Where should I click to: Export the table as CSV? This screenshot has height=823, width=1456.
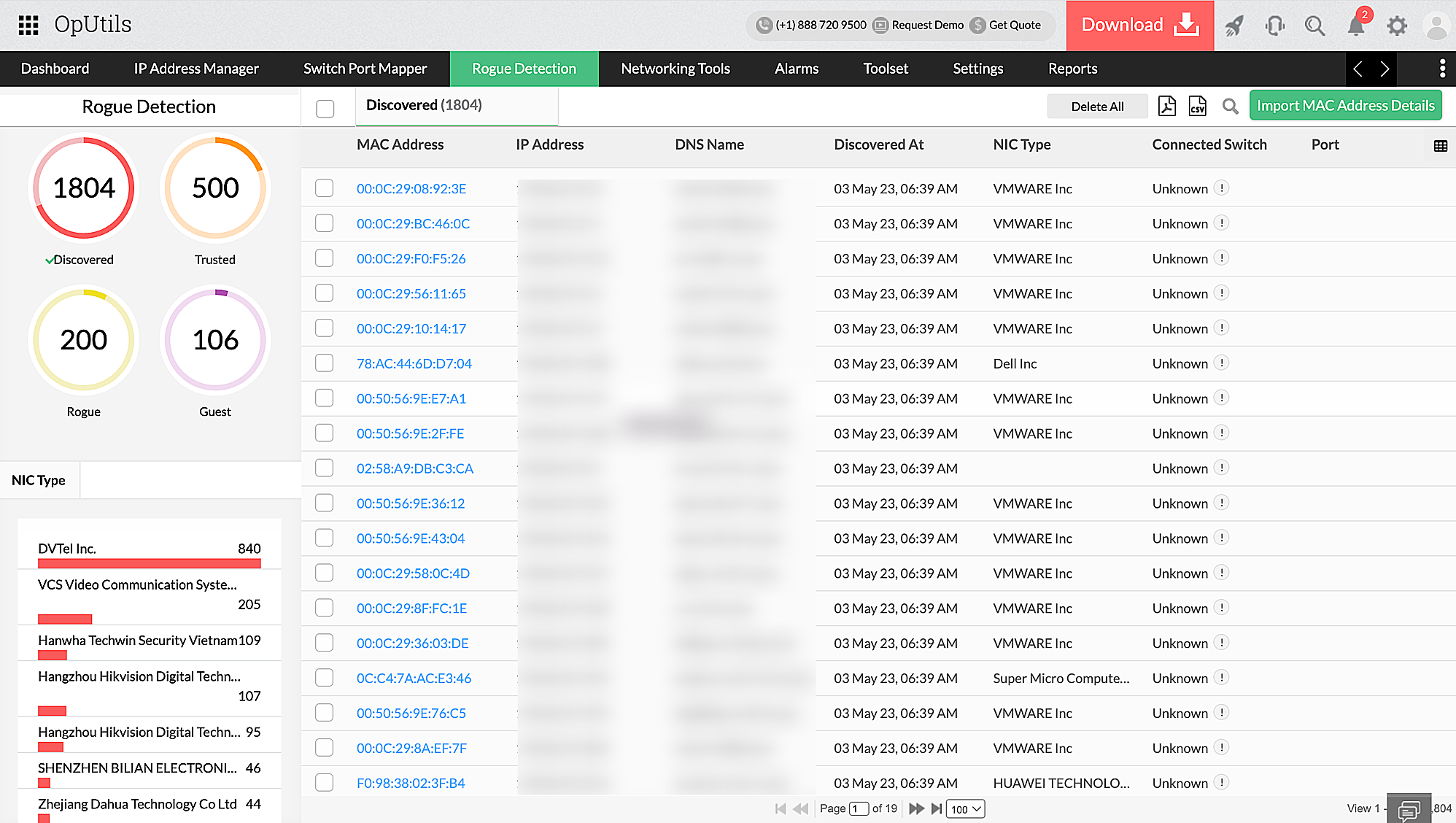tap(1197, 107)
